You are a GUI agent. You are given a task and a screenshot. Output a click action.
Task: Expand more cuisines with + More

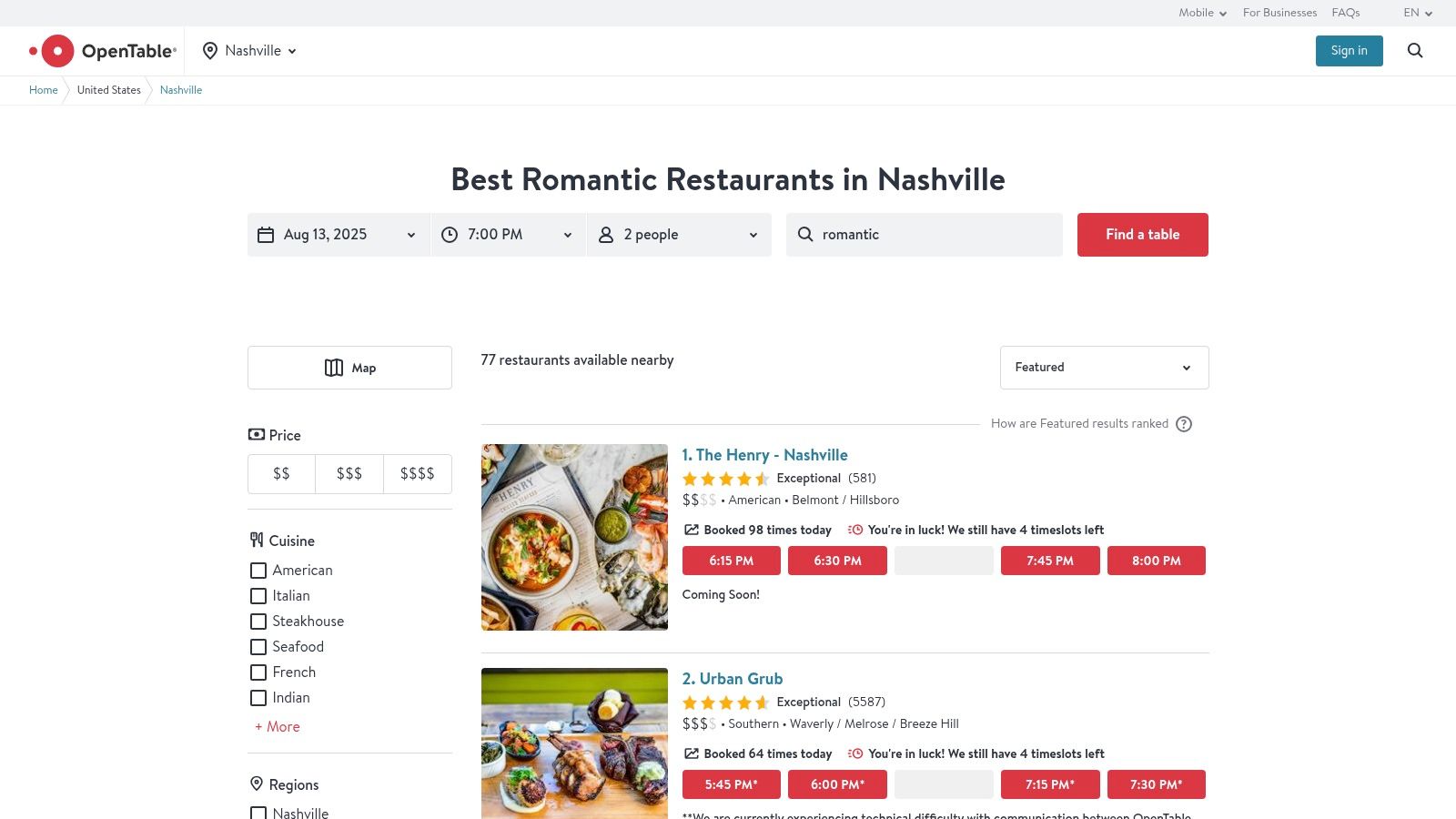pyautogui.click(x=278, y=727)
